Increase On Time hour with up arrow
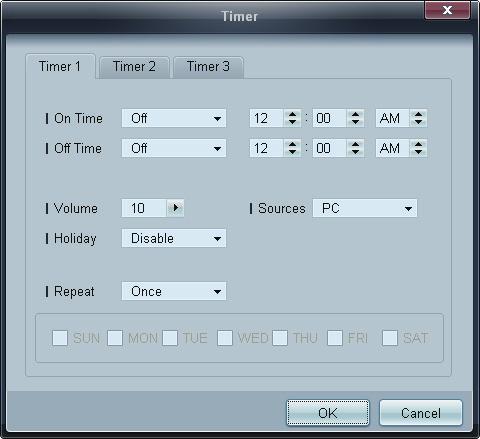The height and width of the screenshot is (439, 480). point(292,114)
